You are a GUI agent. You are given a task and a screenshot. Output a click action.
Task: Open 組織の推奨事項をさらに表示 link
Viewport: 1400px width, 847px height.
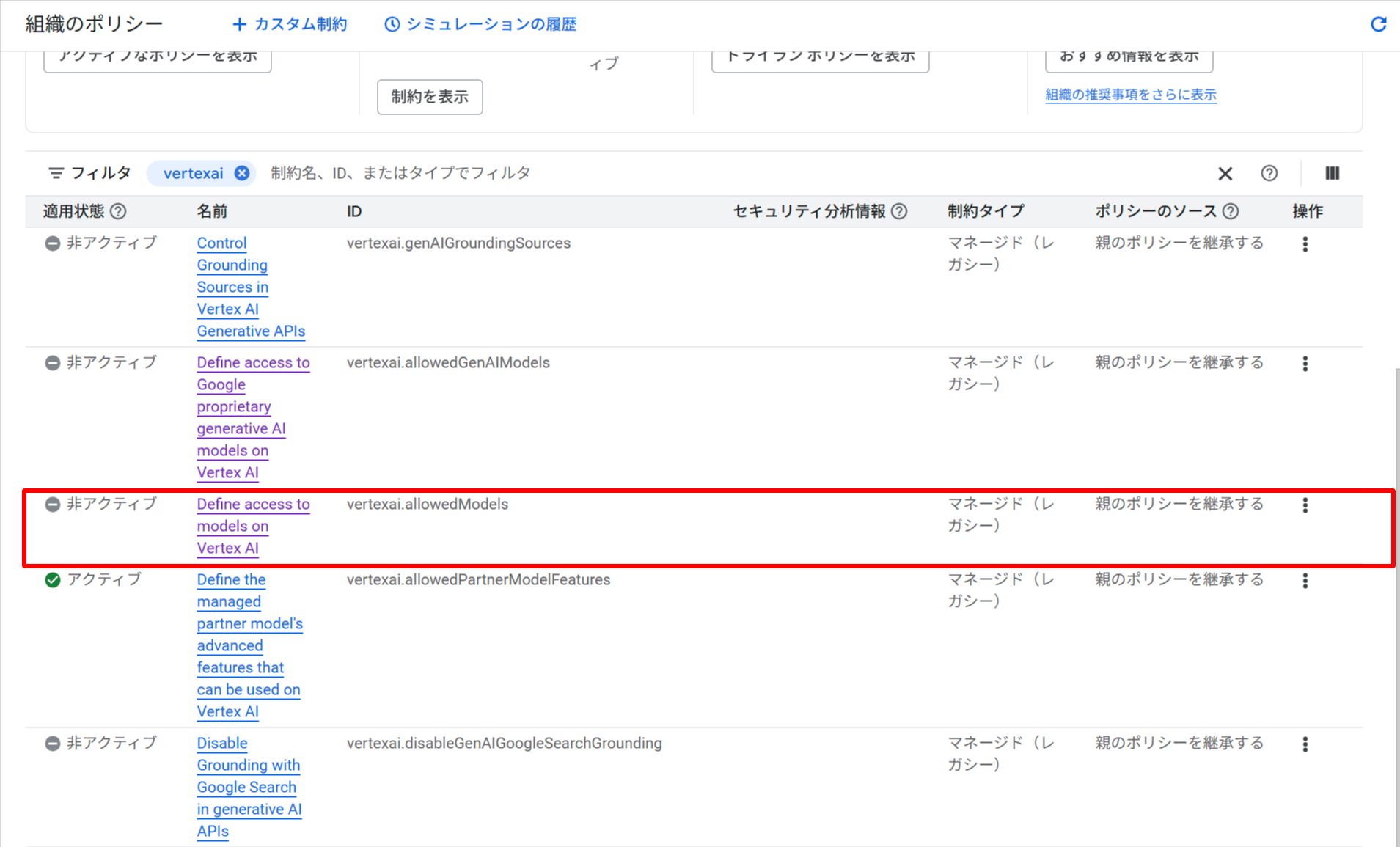pyautogui.click(x=1130, y=95)
